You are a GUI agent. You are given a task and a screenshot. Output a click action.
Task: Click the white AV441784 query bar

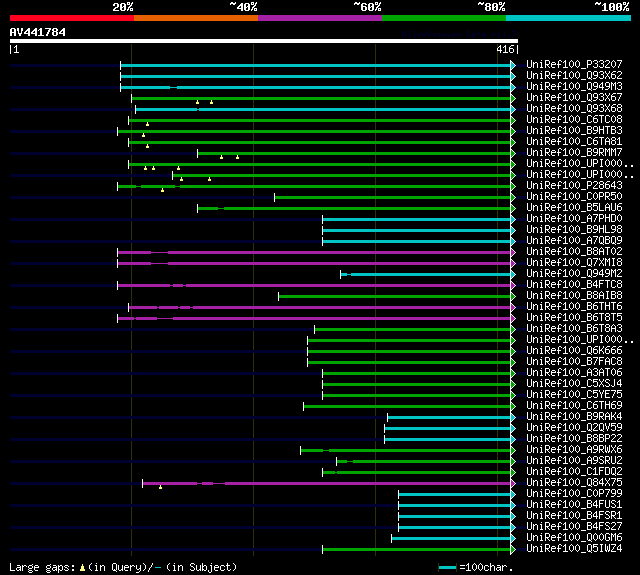264,41
